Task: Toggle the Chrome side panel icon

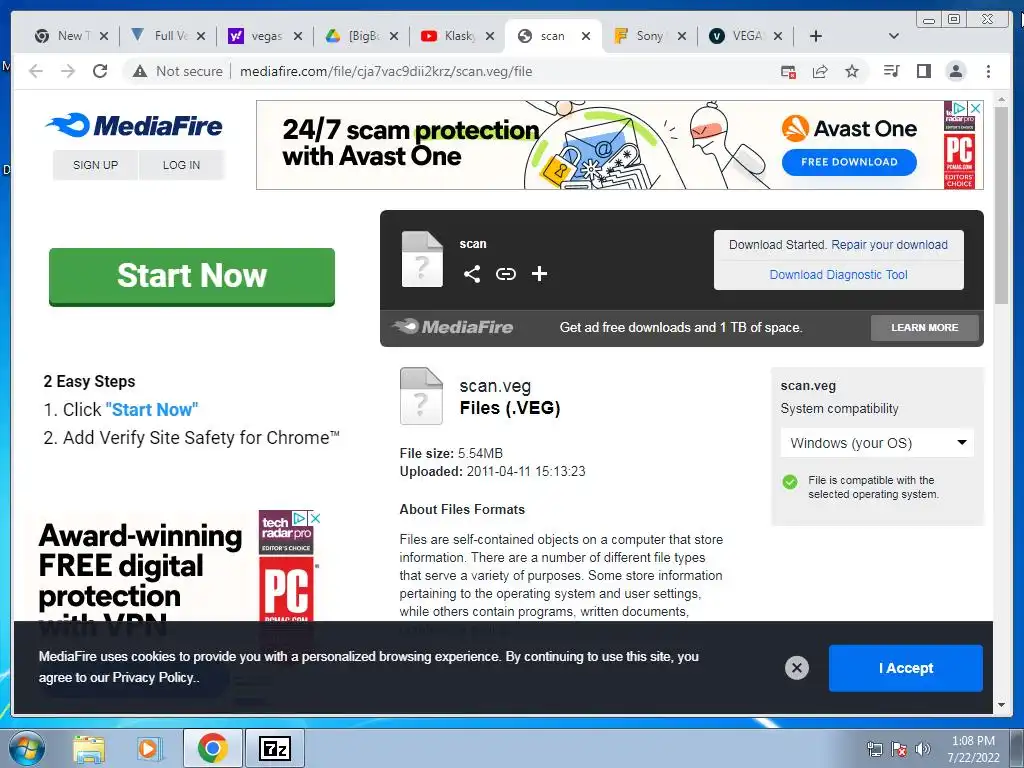Action: point(923,71)
